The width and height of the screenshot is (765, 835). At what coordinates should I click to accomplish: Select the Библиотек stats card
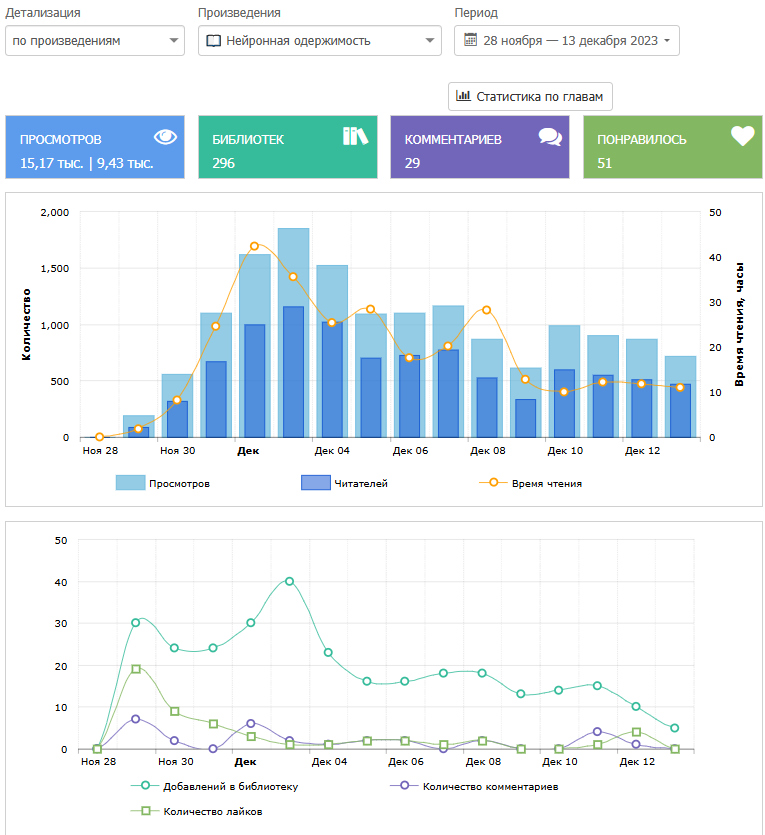pyautogui.click(x=287, y=147)
